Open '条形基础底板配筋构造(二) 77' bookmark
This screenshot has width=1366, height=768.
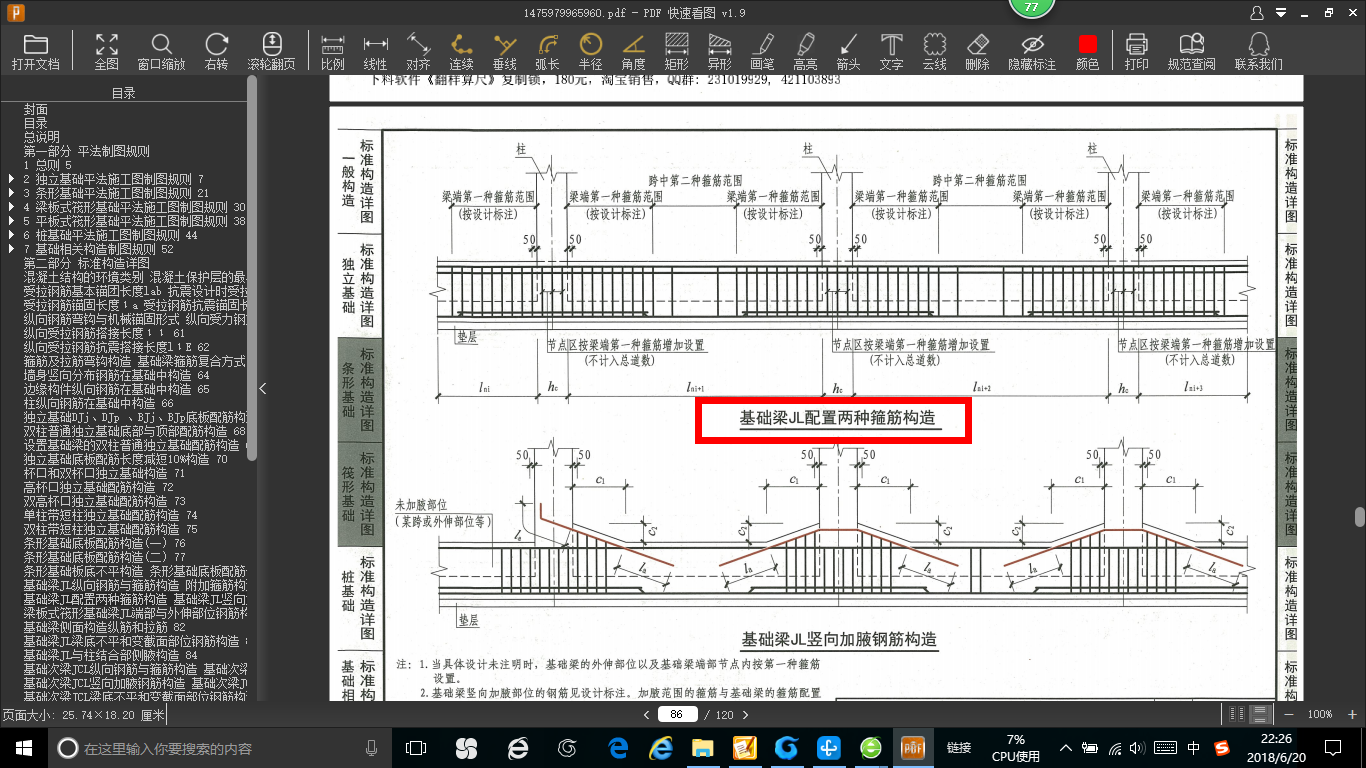pyautogui.click(x=105, y=557)
